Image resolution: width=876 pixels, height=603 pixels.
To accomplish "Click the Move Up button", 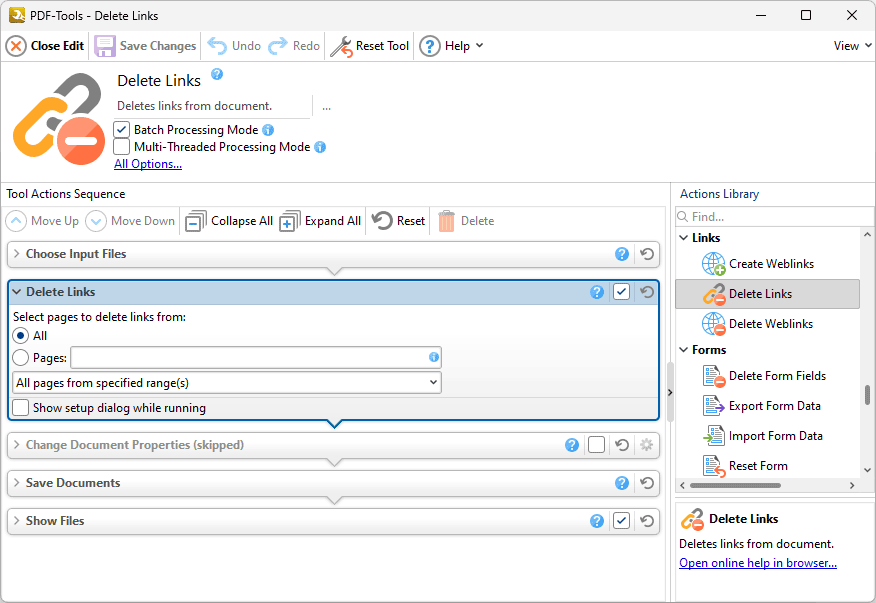I will 42,221.
